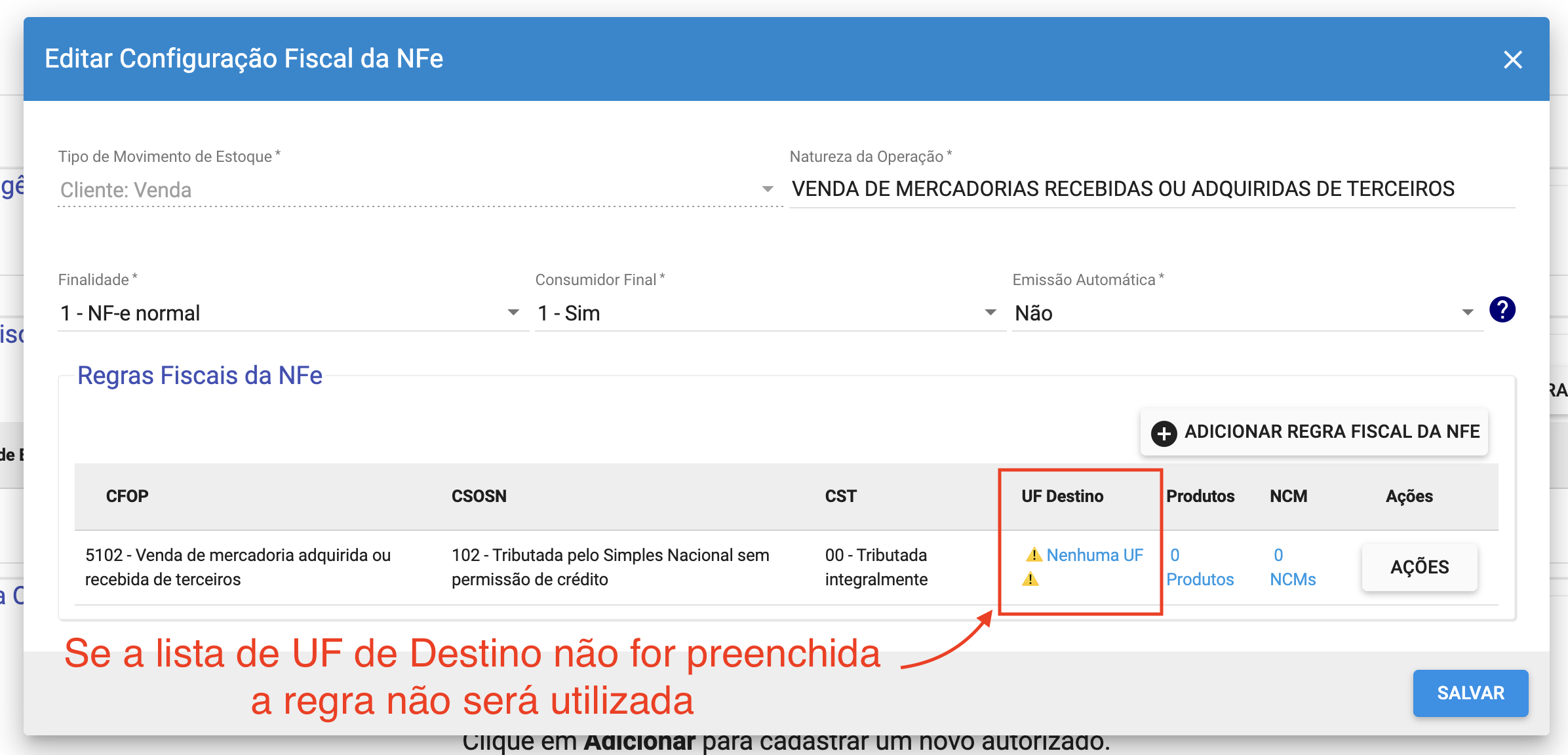Expand the Emissão Automática dropdown

pos(1247,313)
